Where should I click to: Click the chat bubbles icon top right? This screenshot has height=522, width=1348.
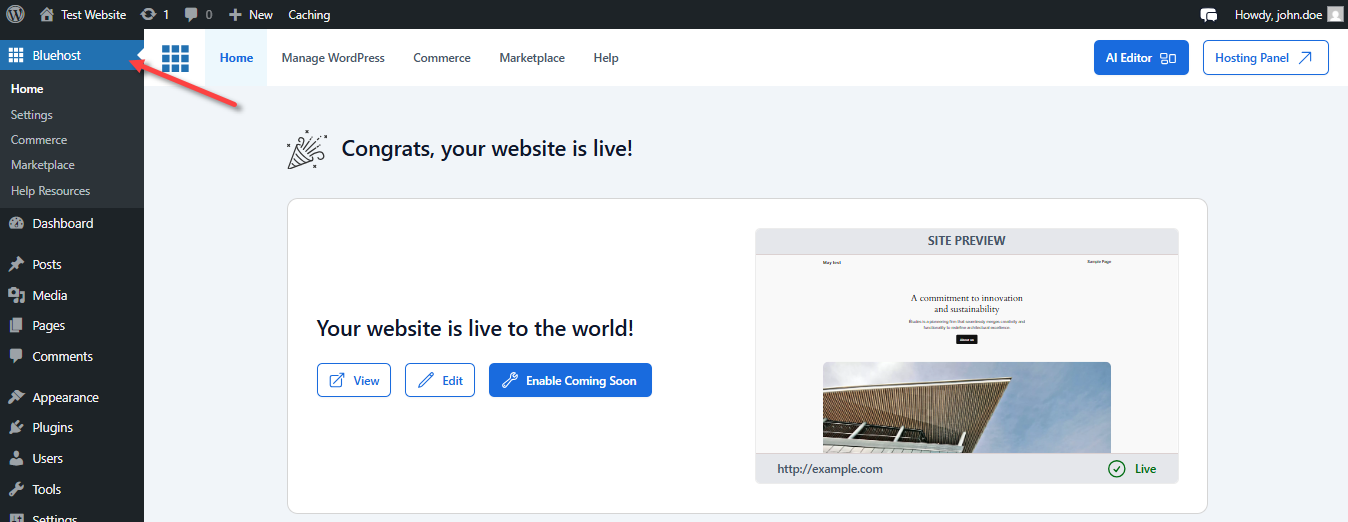[1209, 14]
